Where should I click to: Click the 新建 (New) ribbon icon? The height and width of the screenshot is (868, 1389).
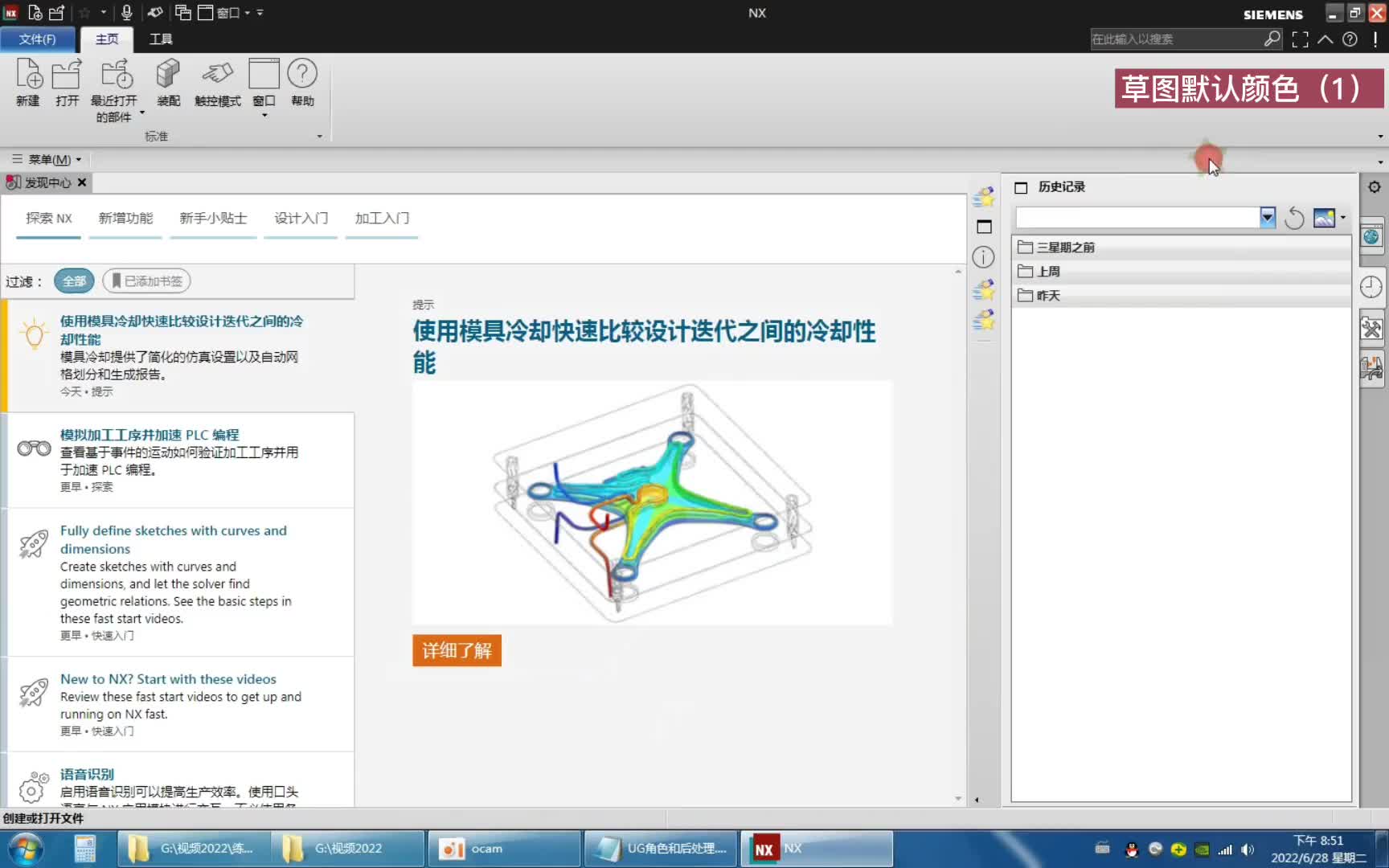point(29,82)
